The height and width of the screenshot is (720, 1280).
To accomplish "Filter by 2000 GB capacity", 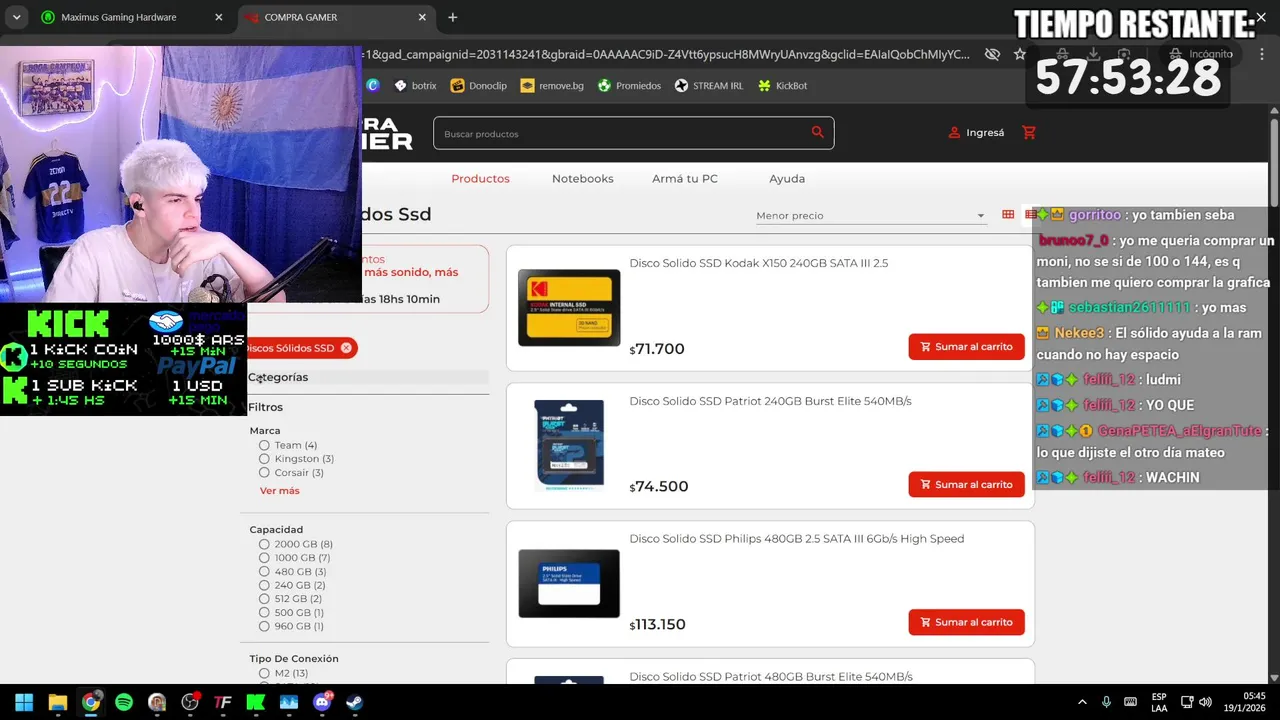I will coord(264,544).
